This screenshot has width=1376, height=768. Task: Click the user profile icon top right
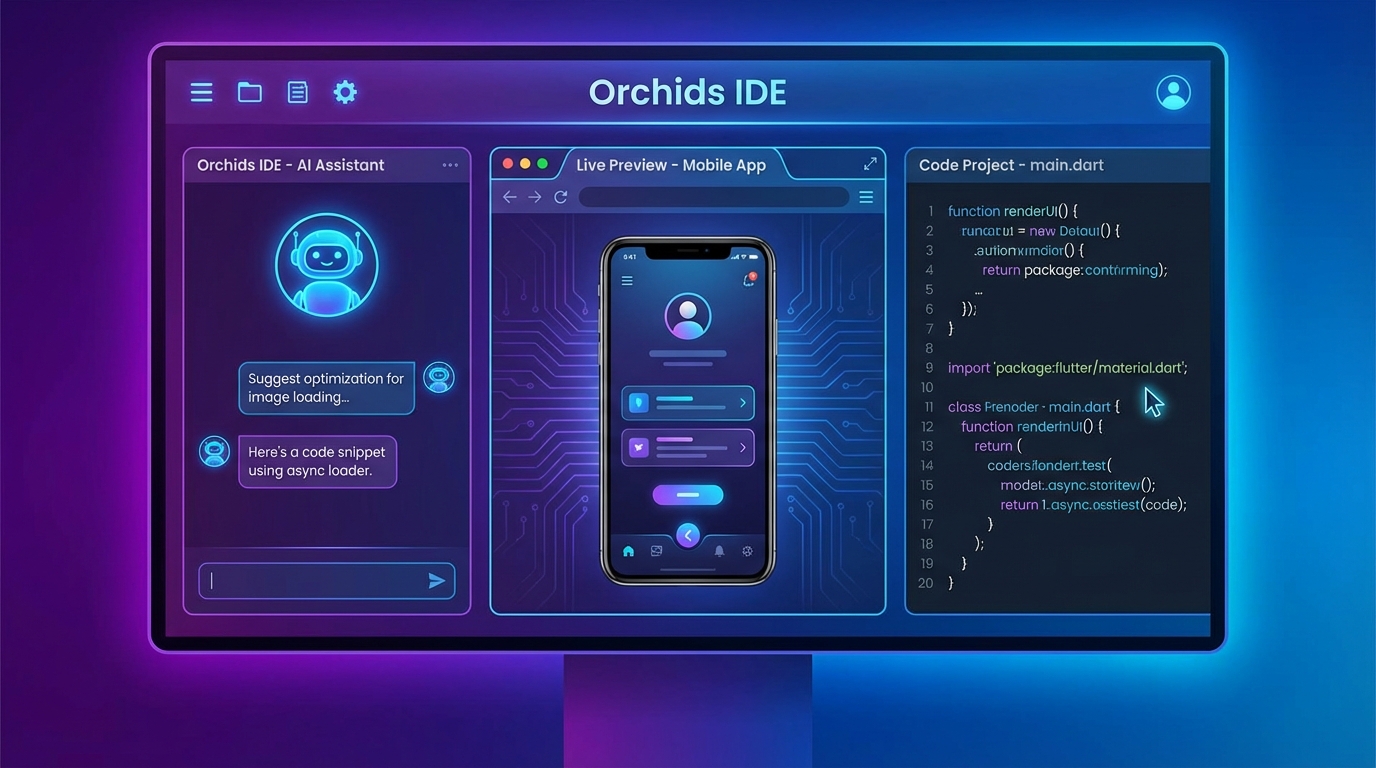(x=1173, y=91)
